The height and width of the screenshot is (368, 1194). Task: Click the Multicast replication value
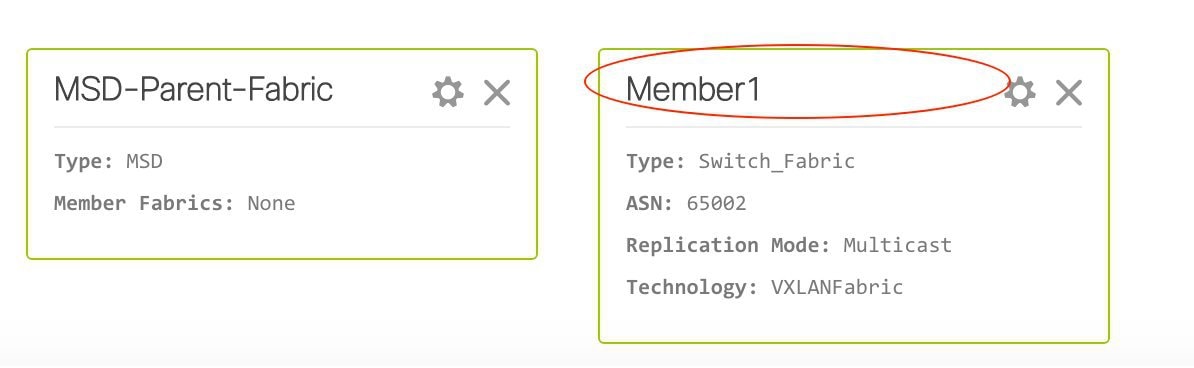pos(898,245)
